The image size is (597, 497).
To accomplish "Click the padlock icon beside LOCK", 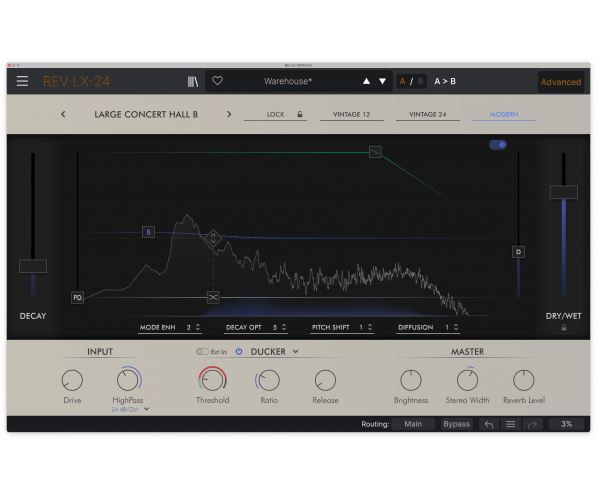I will click(x=300, y=114).
